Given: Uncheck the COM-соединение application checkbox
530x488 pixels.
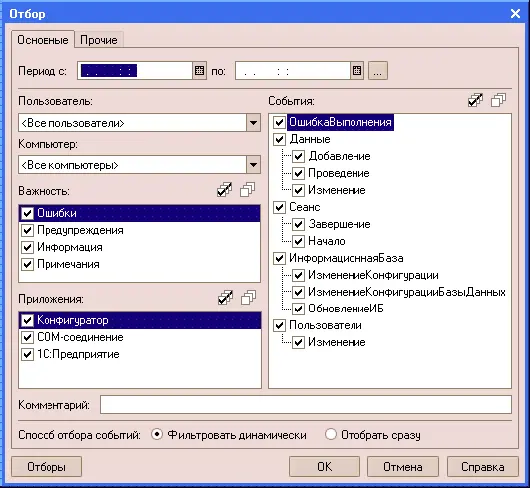Looking at the screenshot, I should pyautogui.click(x=27, y=337).
